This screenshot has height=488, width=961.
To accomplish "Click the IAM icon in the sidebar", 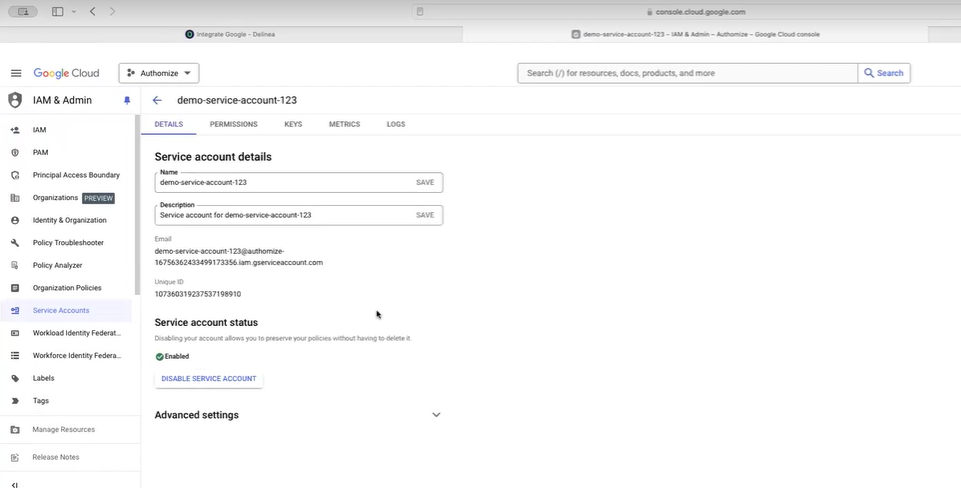I will coord(15,130).
